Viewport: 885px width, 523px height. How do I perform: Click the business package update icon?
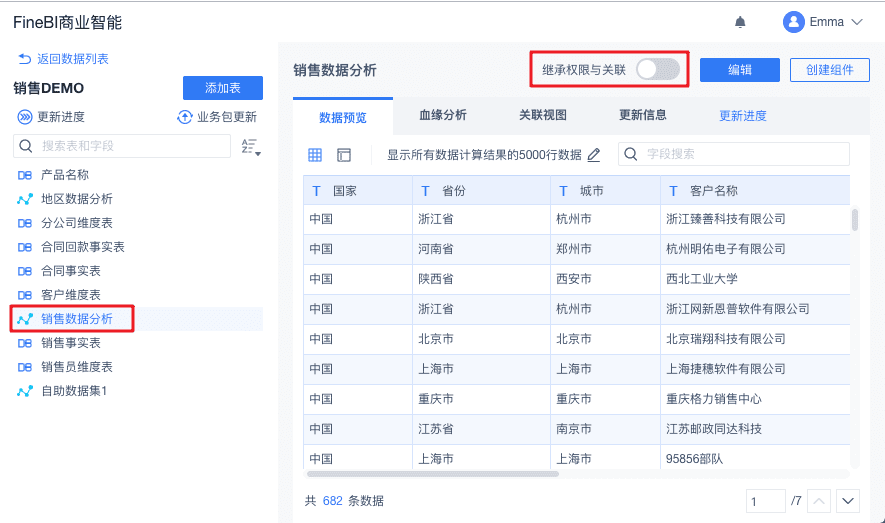pyautogui.click(x=185, y=117)
